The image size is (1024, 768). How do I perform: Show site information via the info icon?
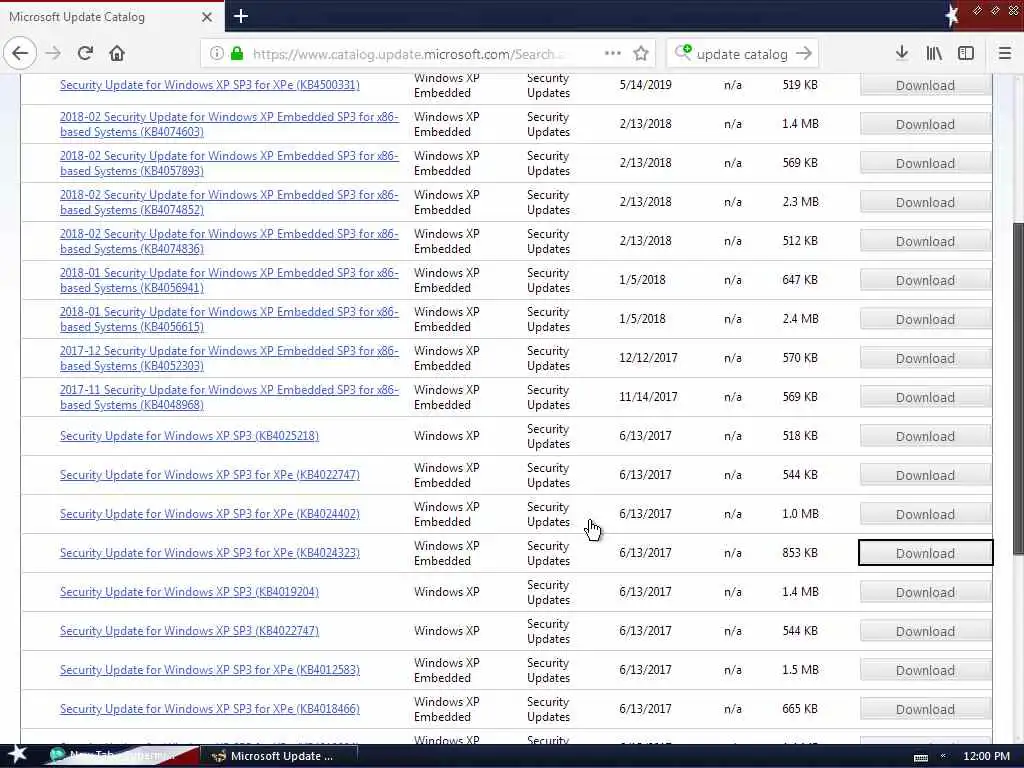216,54
